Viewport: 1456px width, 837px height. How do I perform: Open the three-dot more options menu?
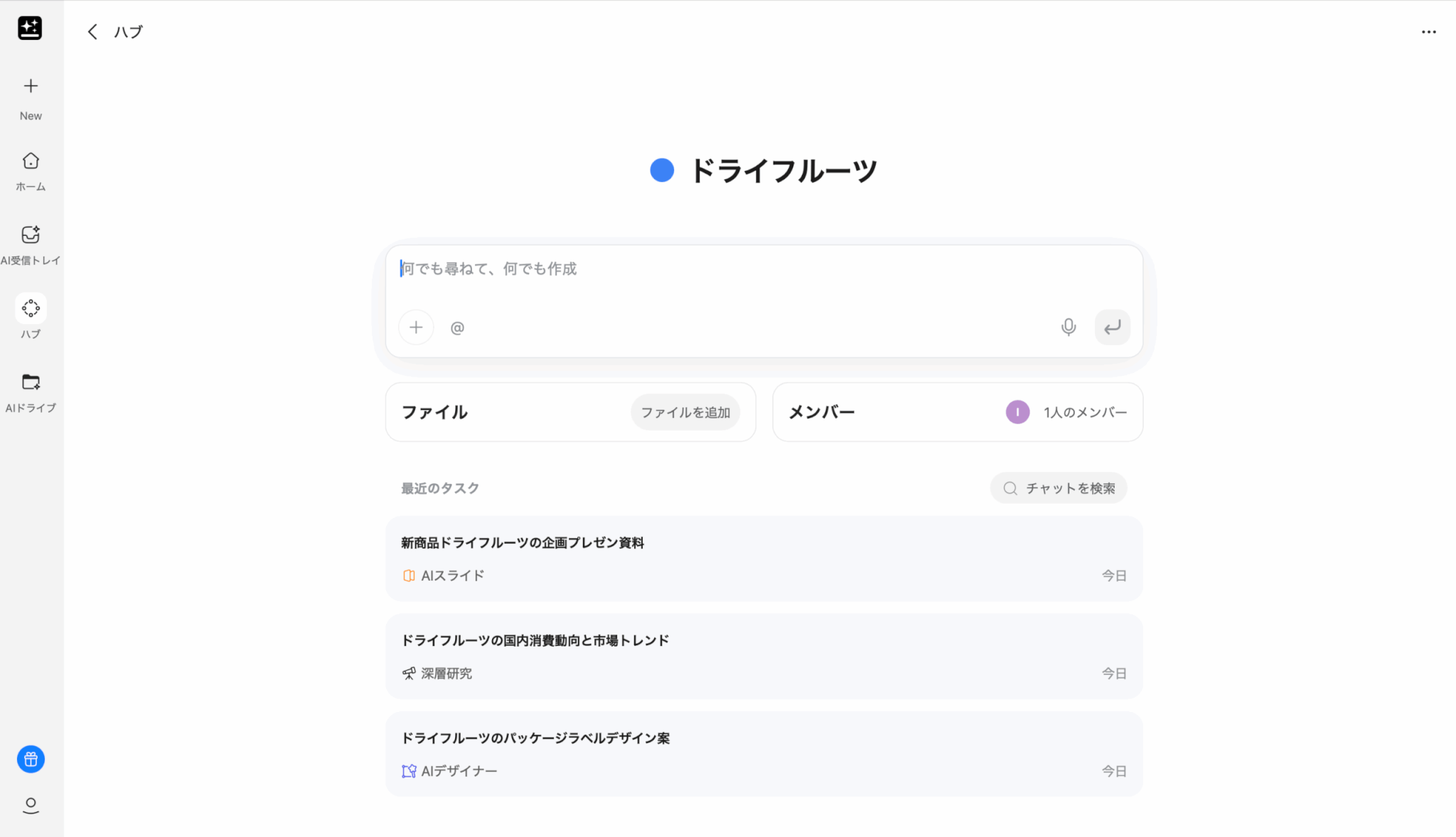pyautogui.click(x=1428, y=32)
